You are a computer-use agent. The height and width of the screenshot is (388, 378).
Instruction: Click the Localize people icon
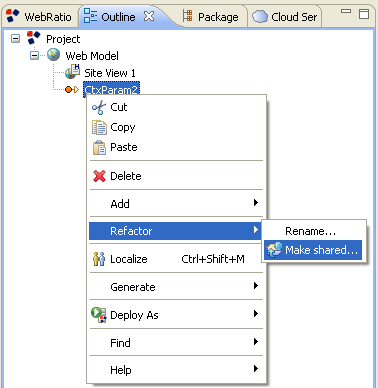(99, 259)
